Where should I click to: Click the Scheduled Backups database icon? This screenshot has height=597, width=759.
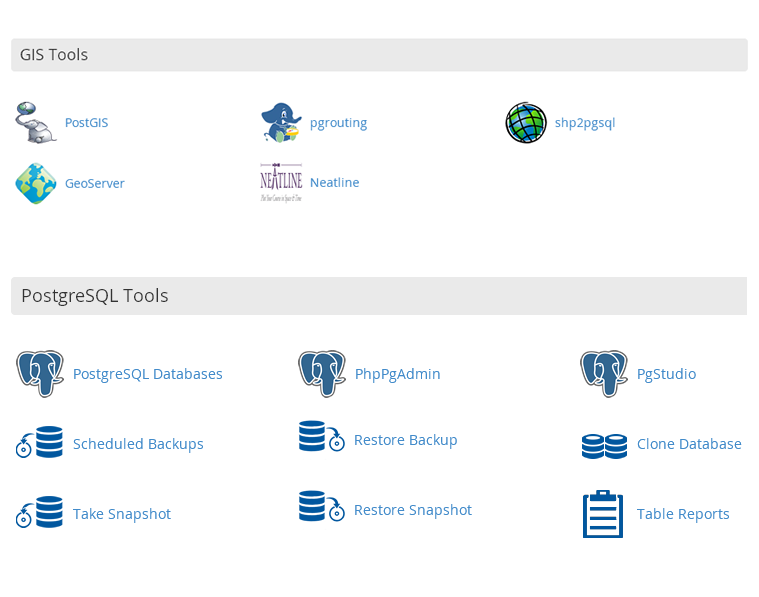(40, 443)
